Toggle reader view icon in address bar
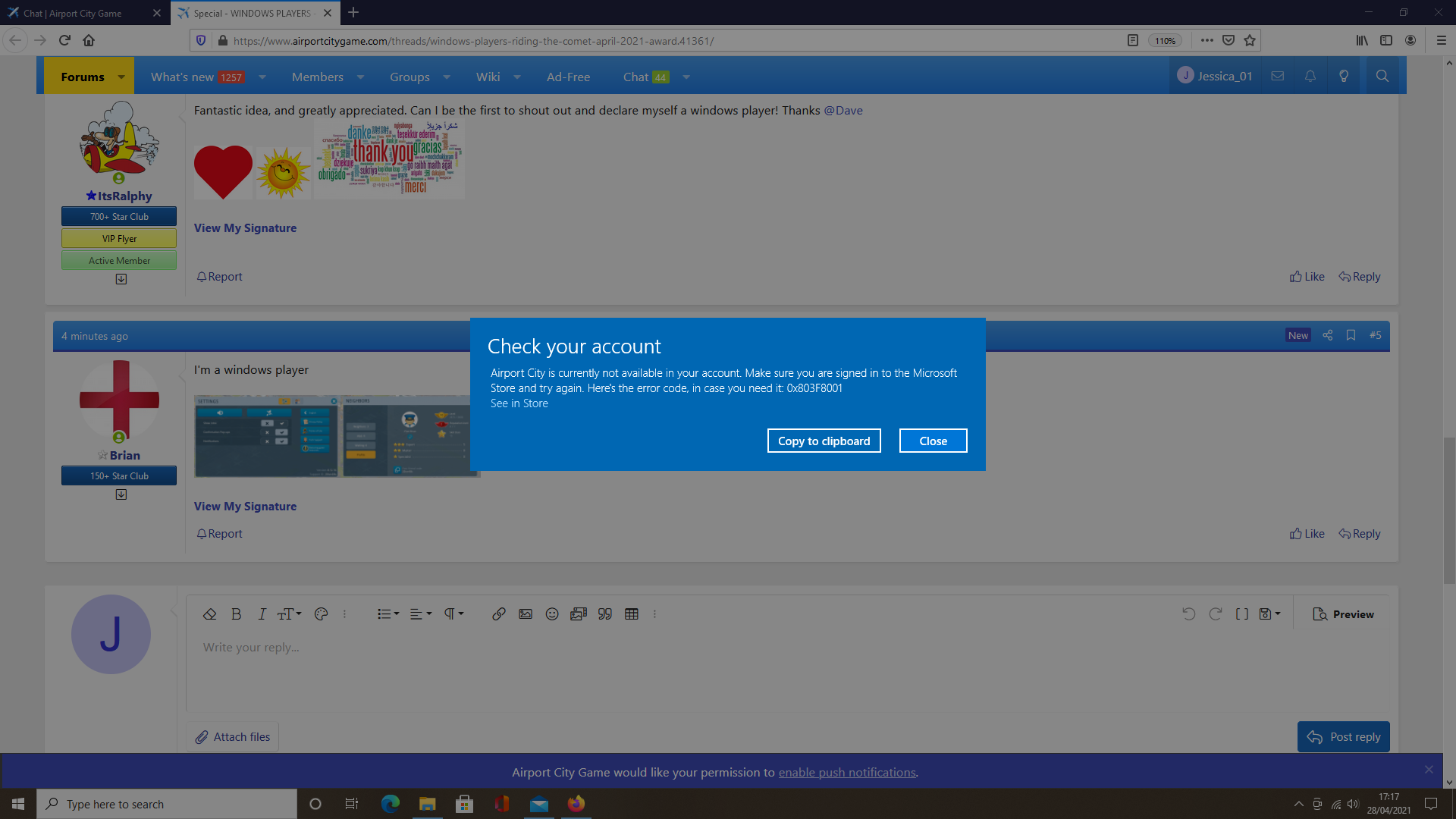Image resolution: width=1456 pixels, height=819 pixels. tap(1132, 41)
